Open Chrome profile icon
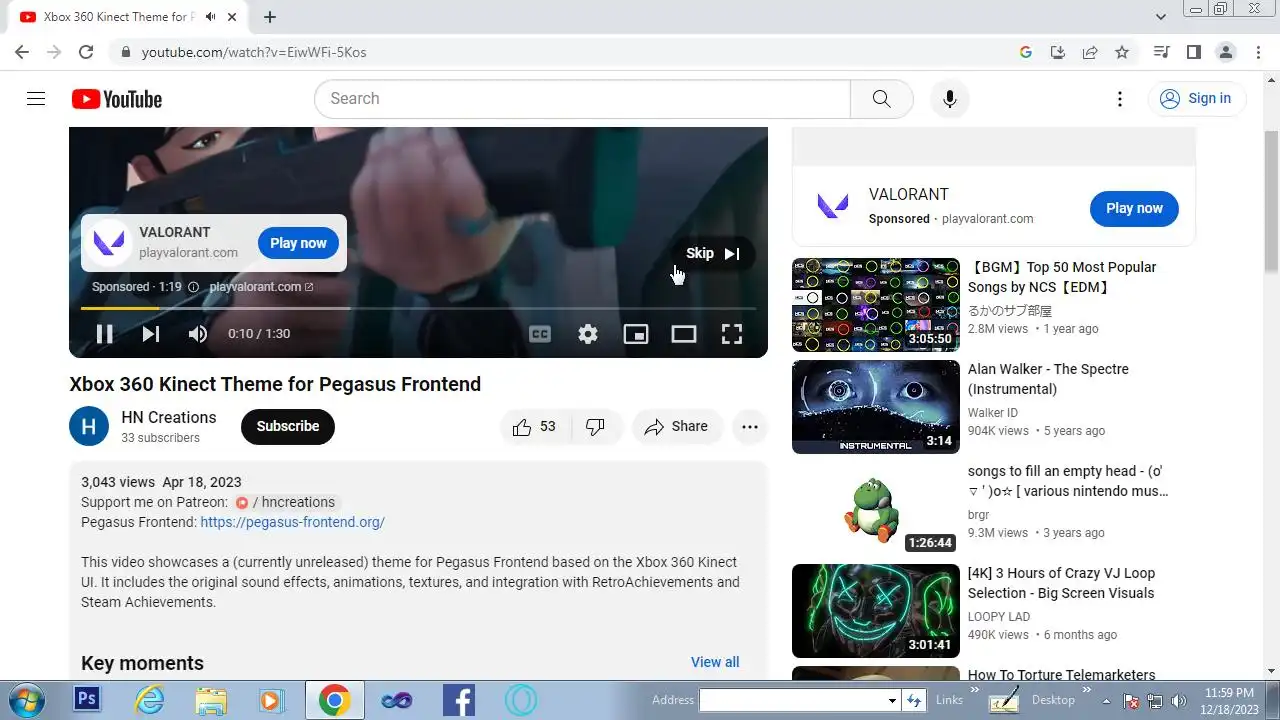1280x720 pixels. pos(1225,52)
